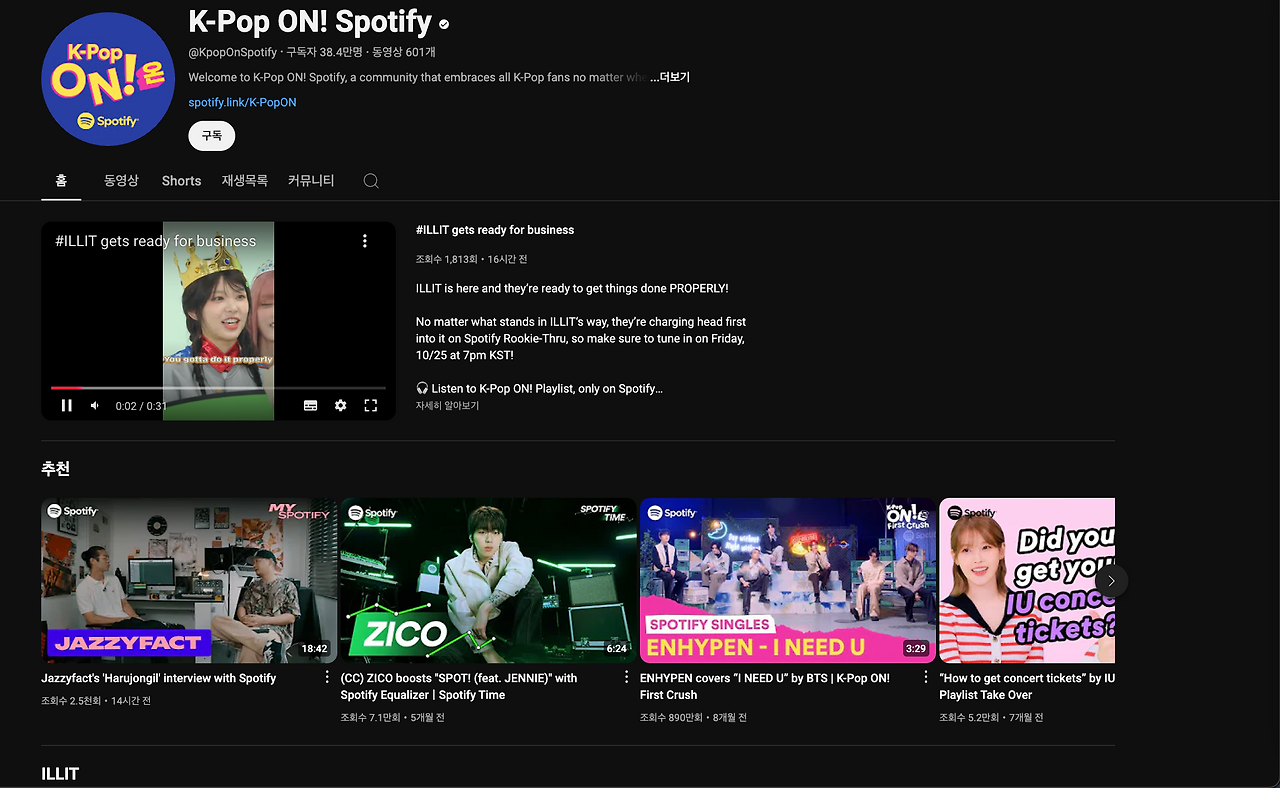Expand video description via 자세히 알아보기
The width and height of the screenshot is (1280, 788).
tap(447, 406)
